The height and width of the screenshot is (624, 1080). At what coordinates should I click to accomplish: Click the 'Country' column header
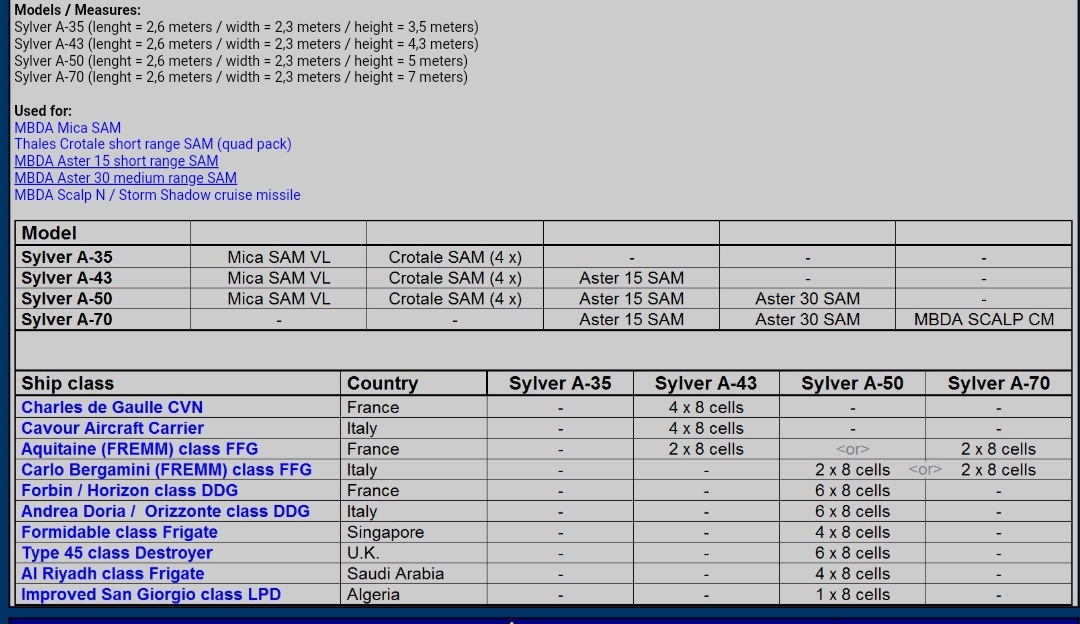pos(382,383)
